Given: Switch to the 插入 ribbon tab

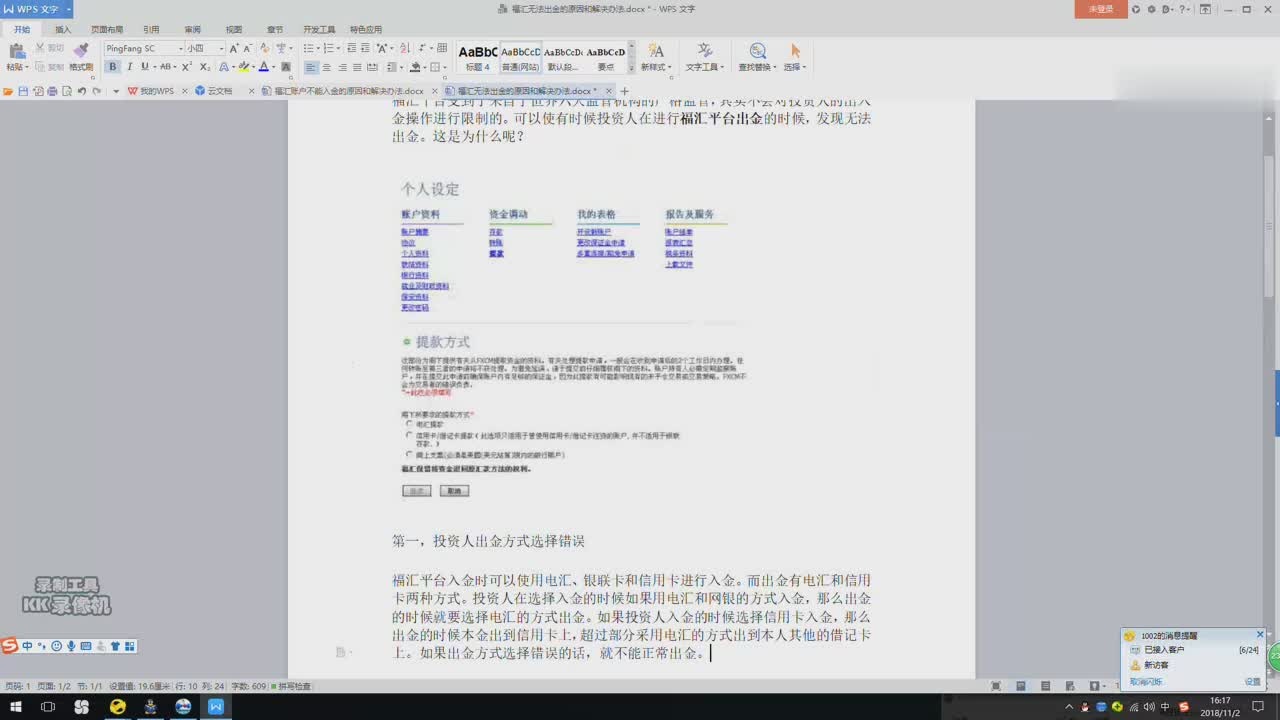Looking at the screenshot, I should pos(63,30).
